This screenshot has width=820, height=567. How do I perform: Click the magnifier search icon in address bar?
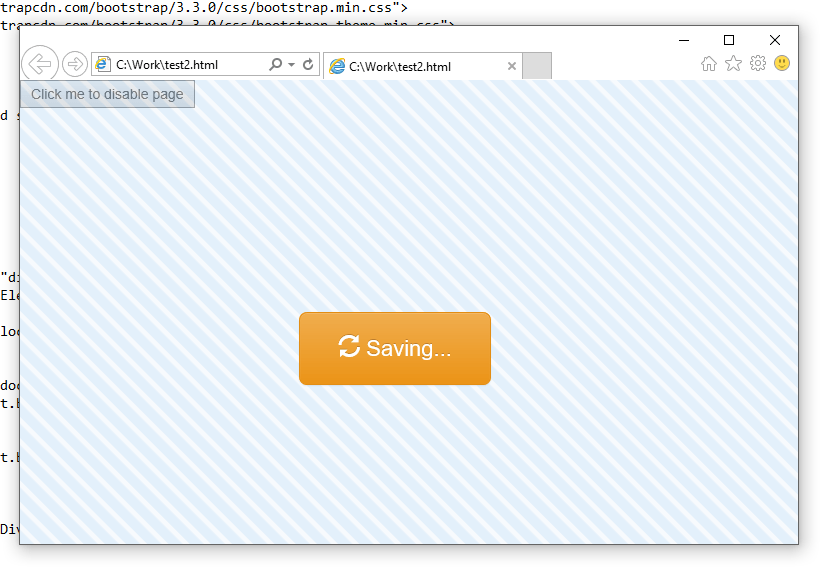click(x=276, y=65)
